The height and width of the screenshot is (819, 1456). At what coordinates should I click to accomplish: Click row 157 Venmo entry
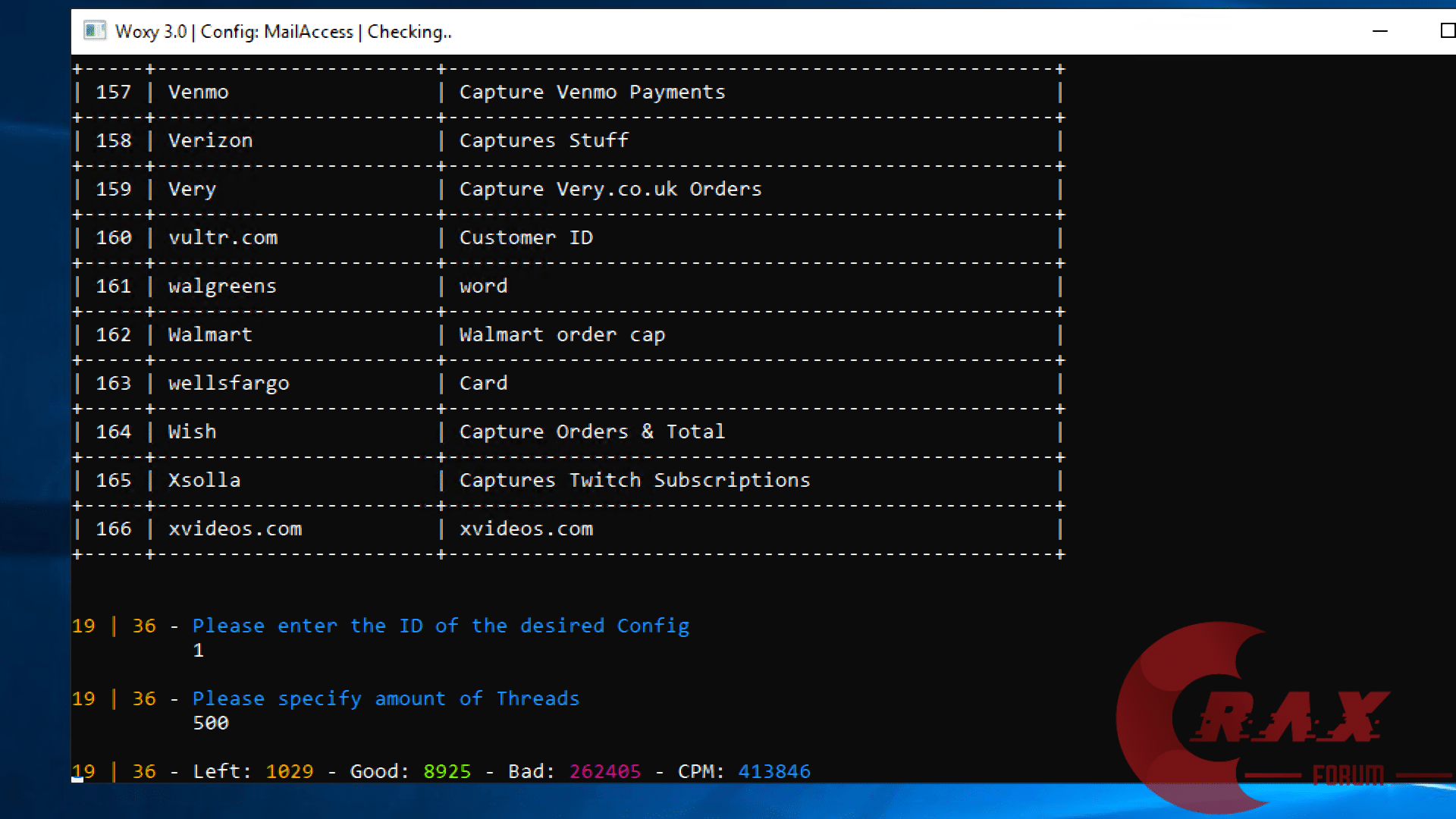(x=198, y=93)
